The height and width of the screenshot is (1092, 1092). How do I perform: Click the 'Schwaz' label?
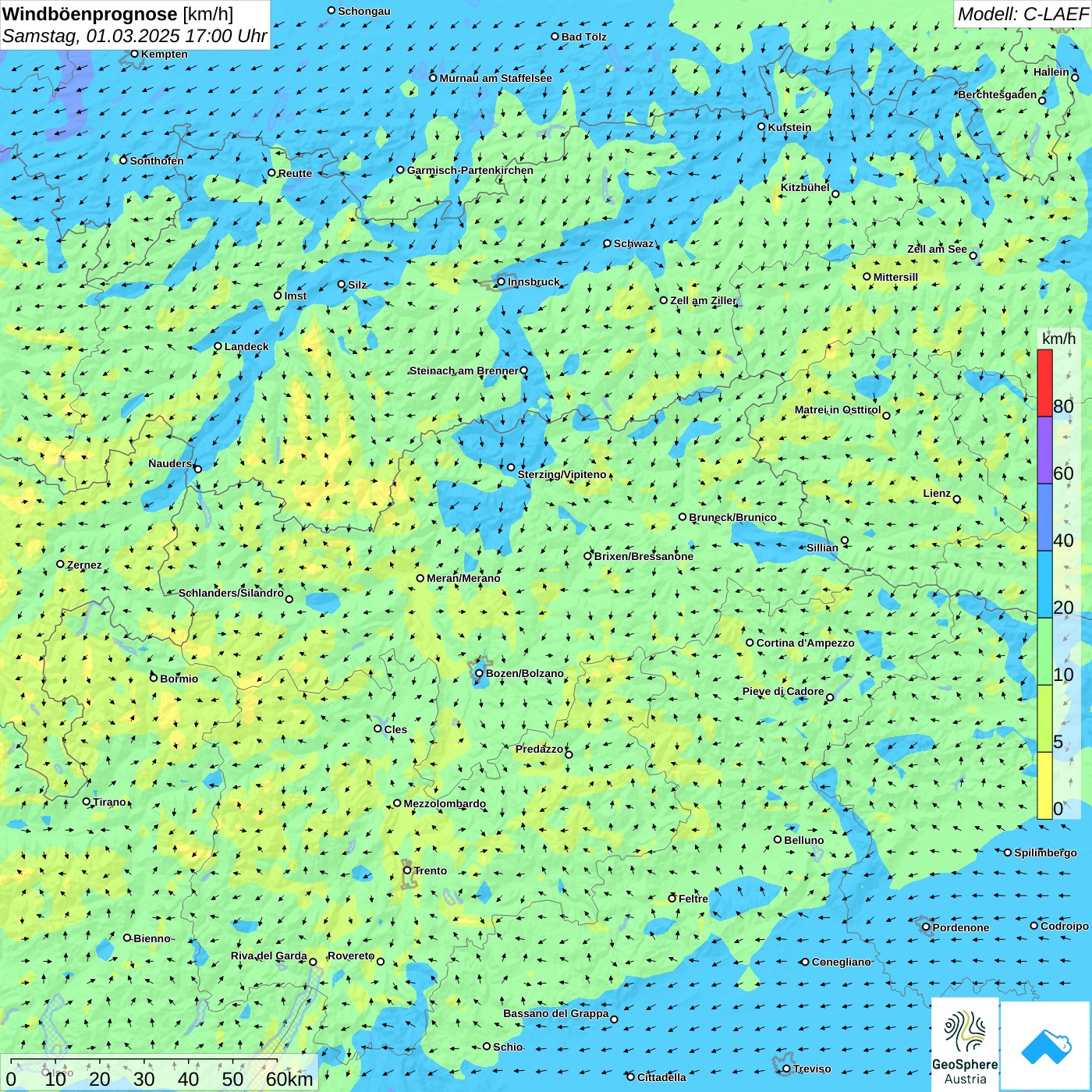tap(633, 243)
